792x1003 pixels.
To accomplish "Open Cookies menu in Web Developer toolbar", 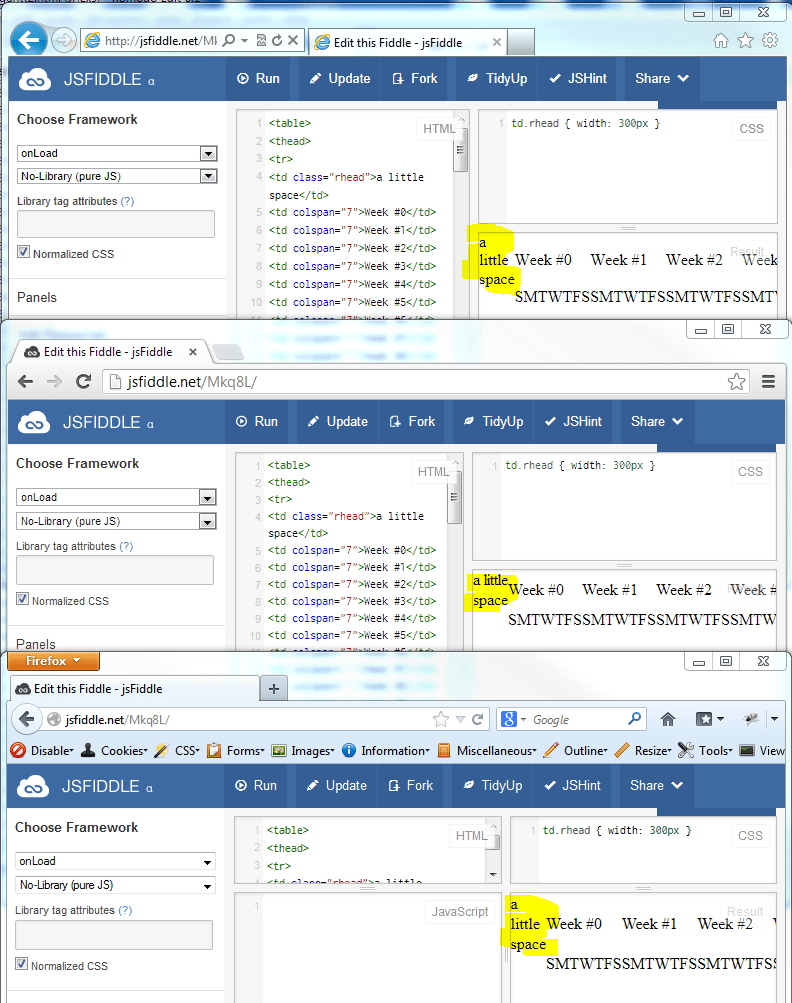I will [115, 750].
